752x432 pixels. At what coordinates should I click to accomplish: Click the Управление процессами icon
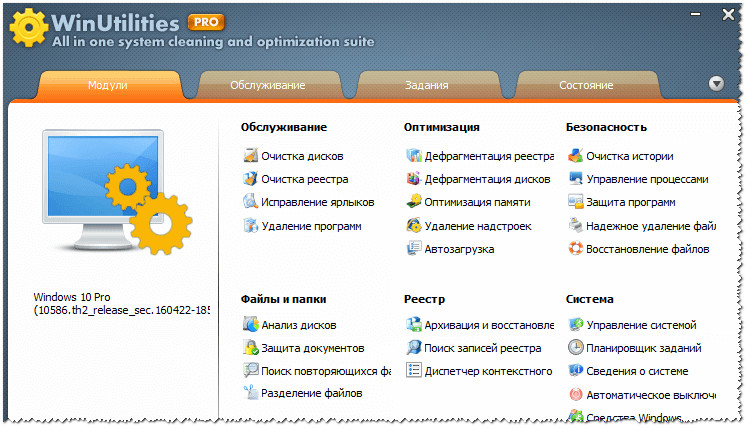click(x=576, y=178)
